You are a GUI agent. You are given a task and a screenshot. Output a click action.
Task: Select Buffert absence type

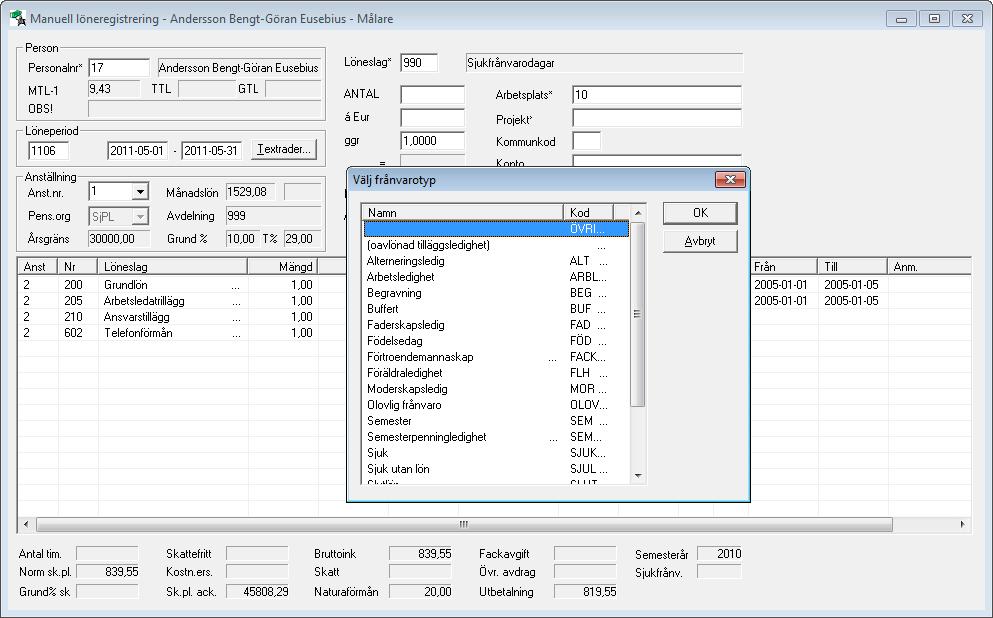(x=496, y=309)
